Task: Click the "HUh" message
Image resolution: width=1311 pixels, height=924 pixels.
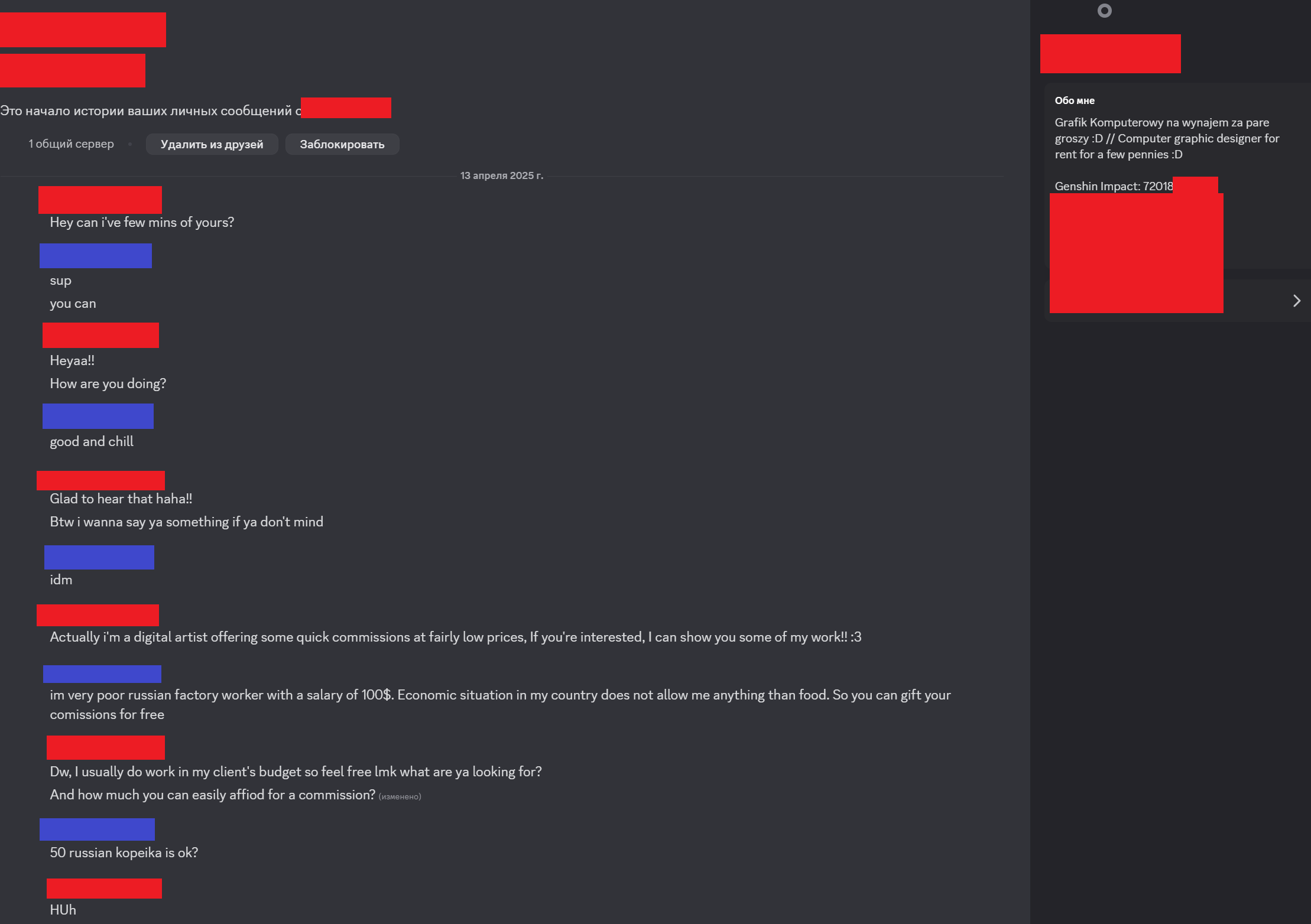Action: pyautogui.click(x=63, y=910)
